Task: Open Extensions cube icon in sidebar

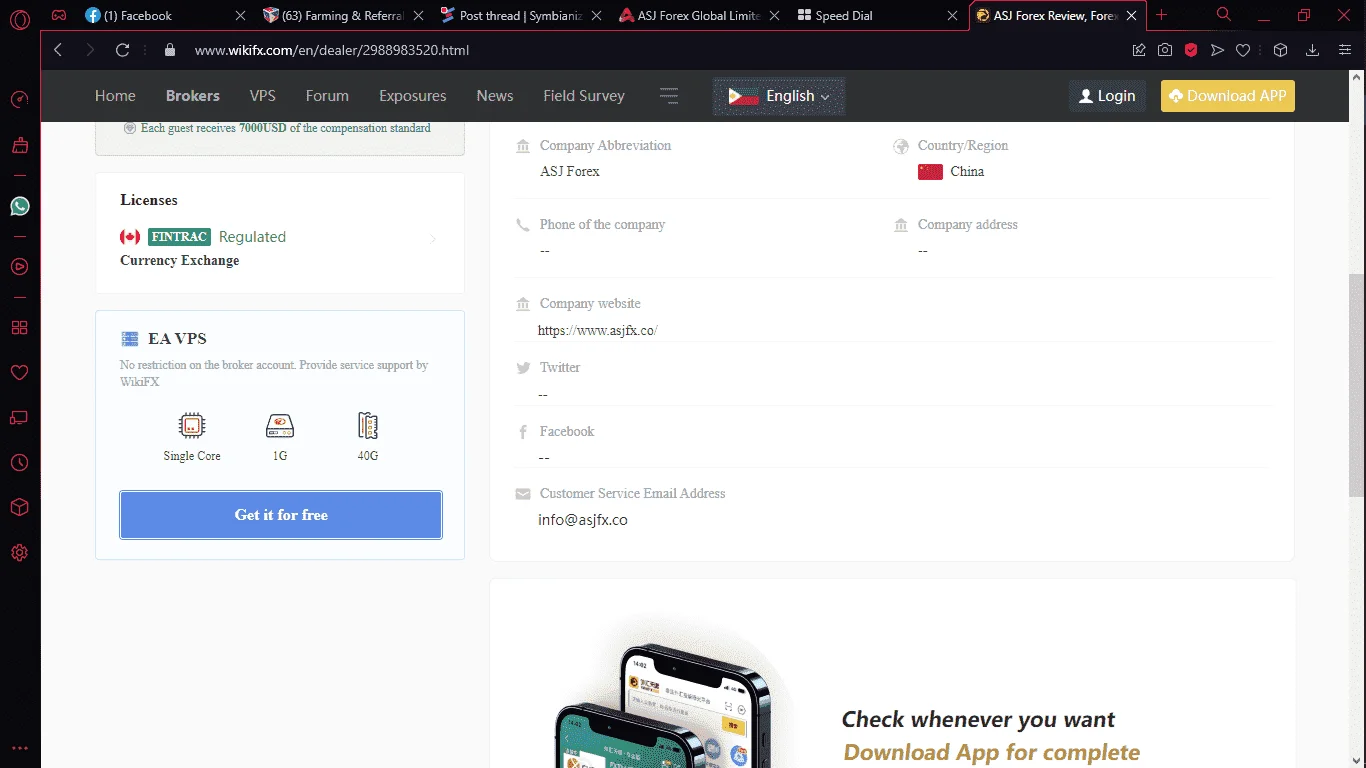Action: pos(19,508)
